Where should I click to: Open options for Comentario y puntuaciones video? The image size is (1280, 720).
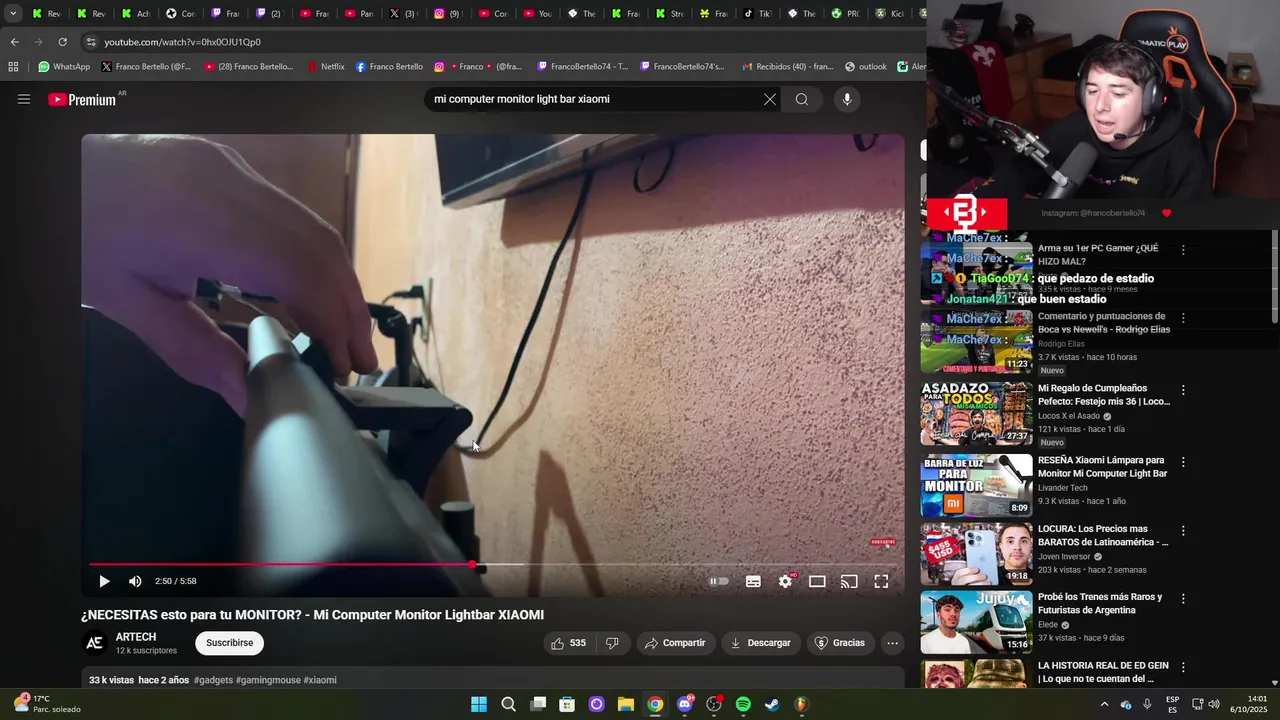pyautogui.click(x=1183, y=318)
